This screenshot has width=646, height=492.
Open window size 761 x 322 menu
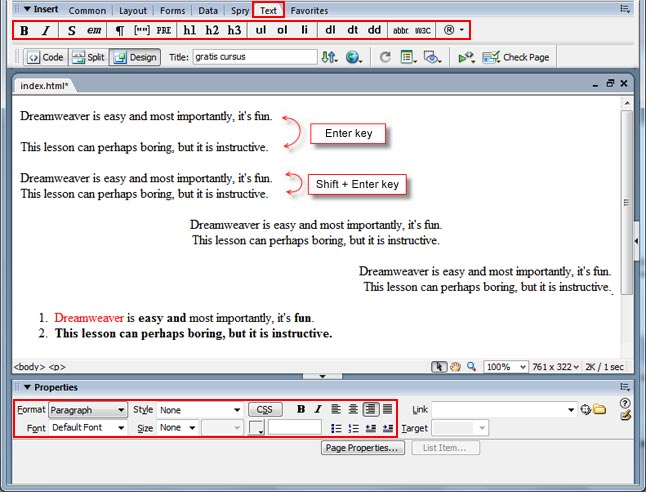(555, 367)
